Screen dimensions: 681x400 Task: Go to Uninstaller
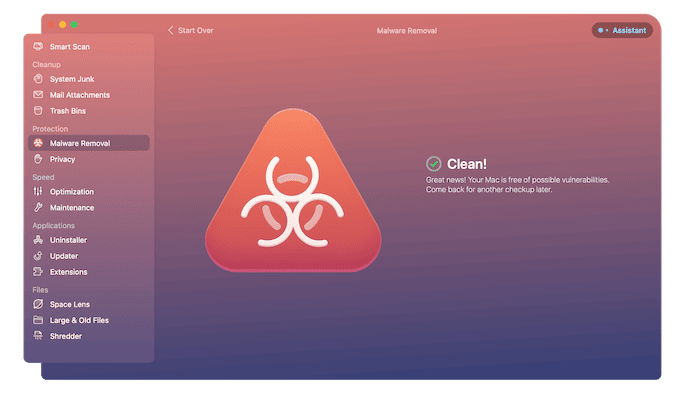pos(89,239)
